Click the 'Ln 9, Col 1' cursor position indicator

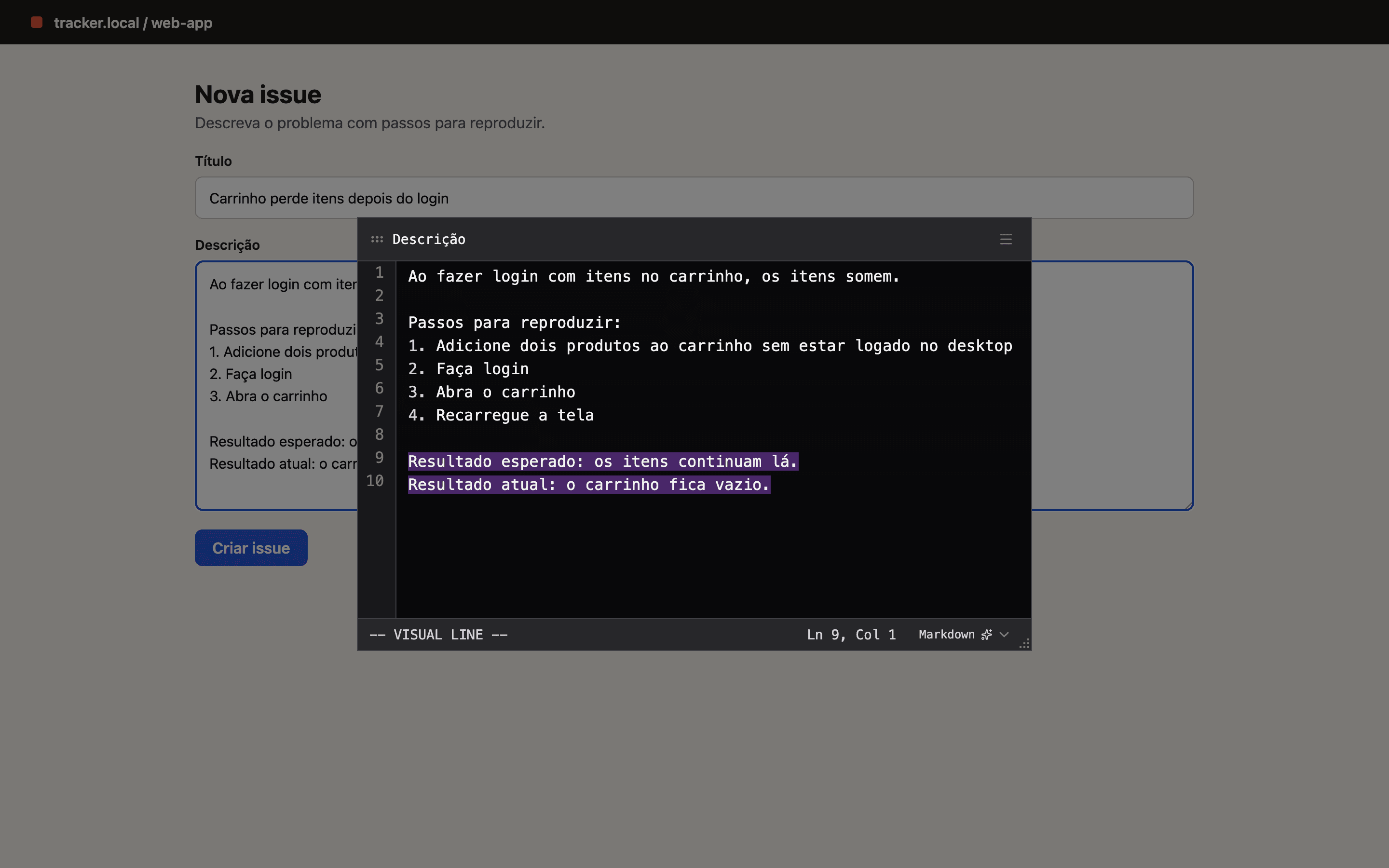851,634
